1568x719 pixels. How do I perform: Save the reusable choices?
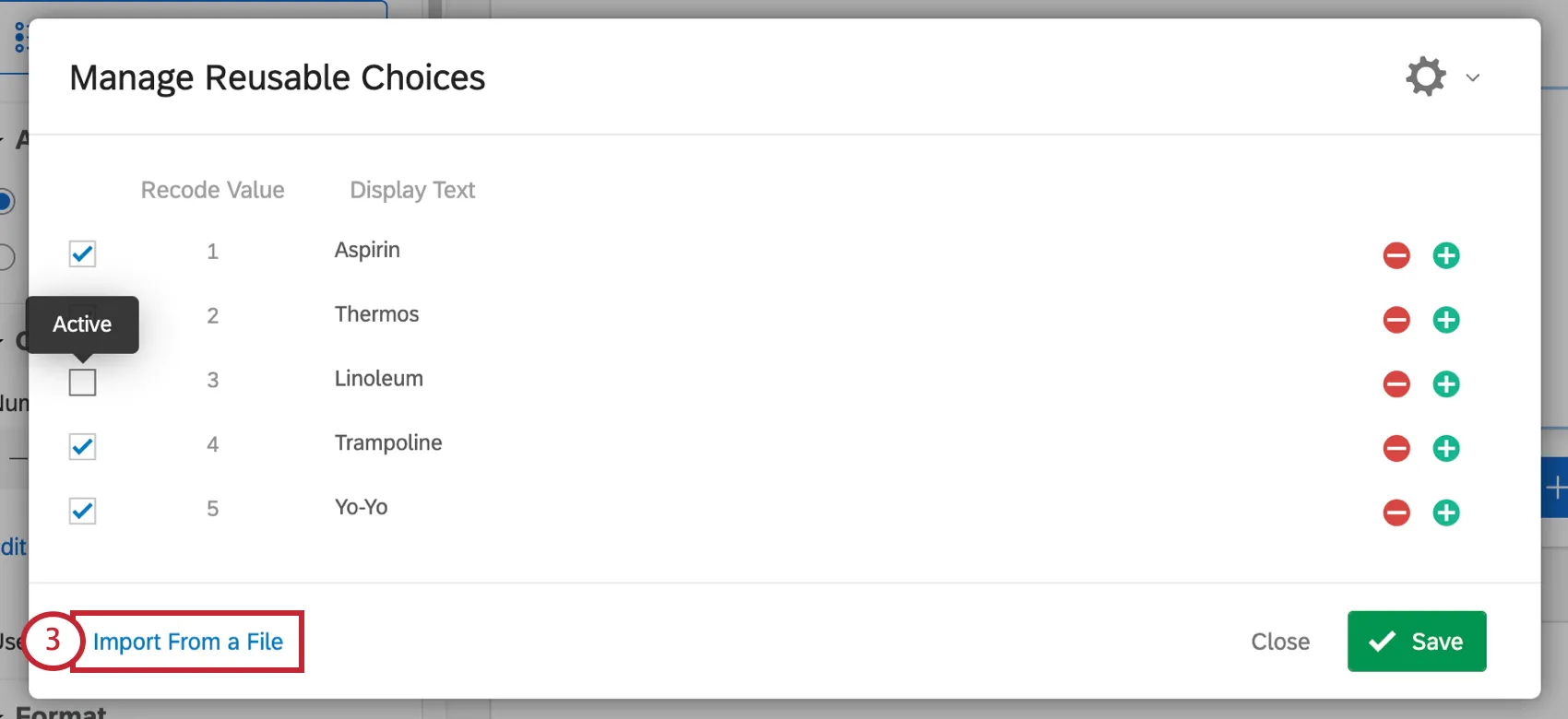pos(1416,642)
